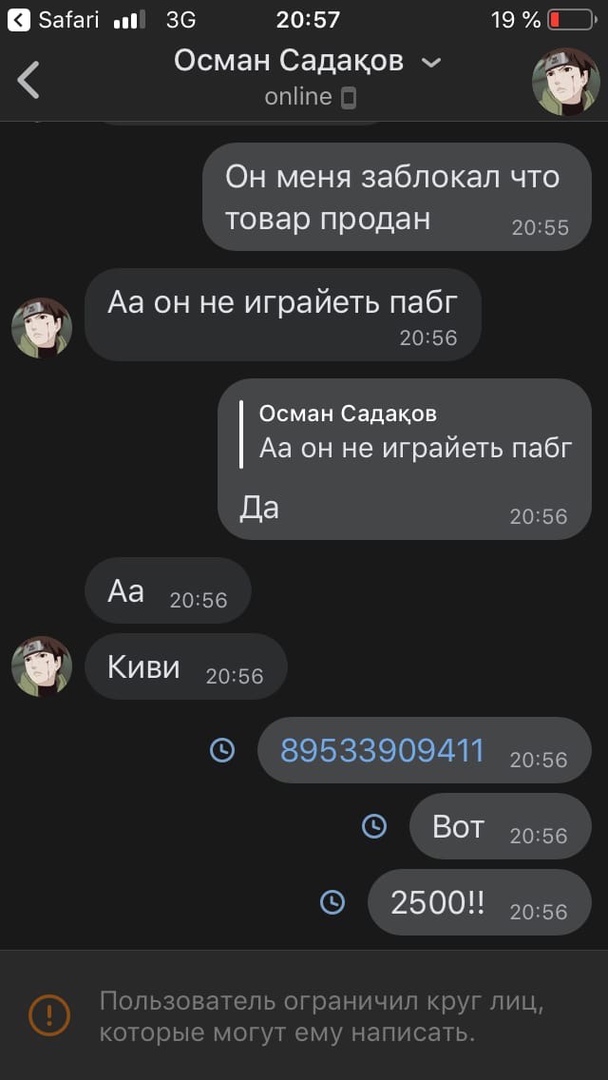
Task: Tap the back arrow in chat header
Action: pos(28,80)
